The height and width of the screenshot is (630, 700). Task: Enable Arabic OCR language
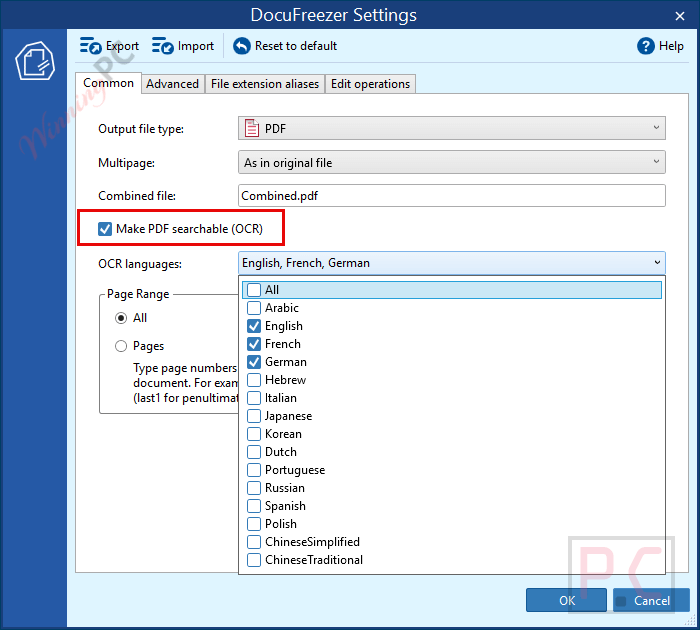[x=254, y=308]
